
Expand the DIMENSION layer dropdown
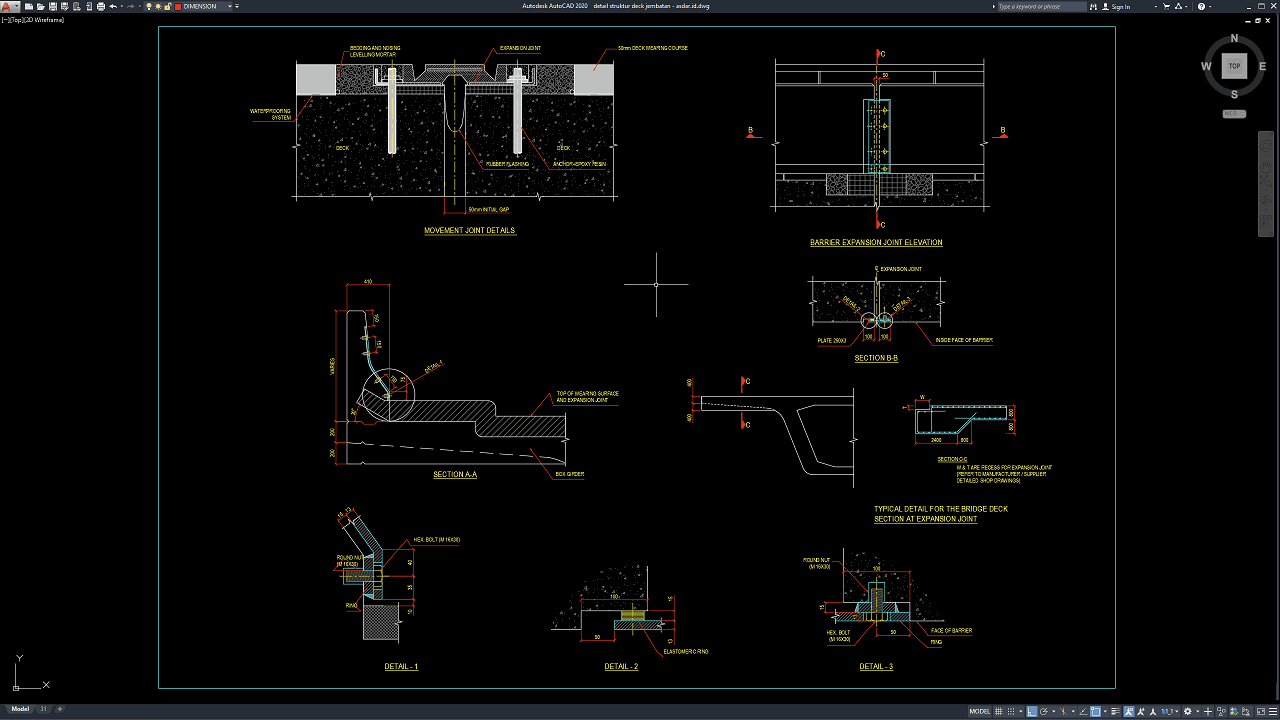pos(230,6)
